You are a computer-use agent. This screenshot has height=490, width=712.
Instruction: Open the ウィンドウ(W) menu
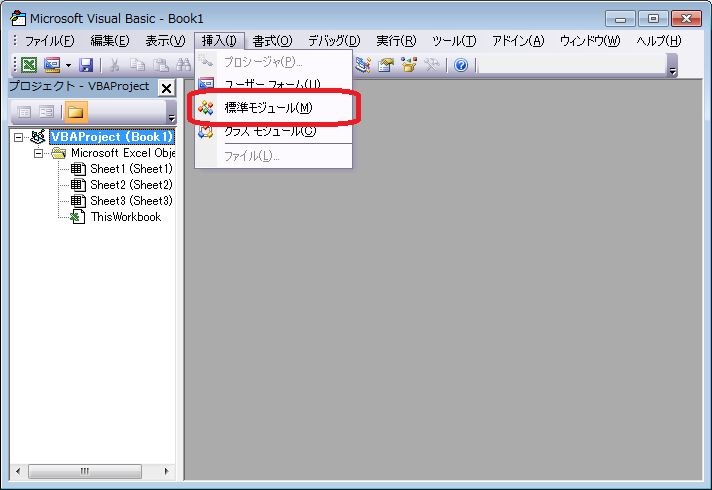pyautogui.click(x=590, y=41)
